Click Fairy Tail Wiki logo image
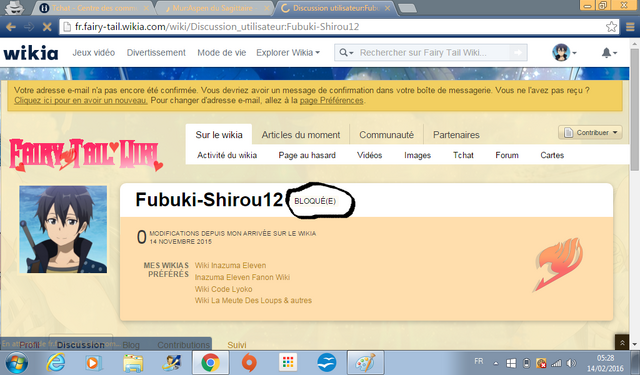This screenshot has height=375, width=640. pyautogui.click(x=86, y=155)
